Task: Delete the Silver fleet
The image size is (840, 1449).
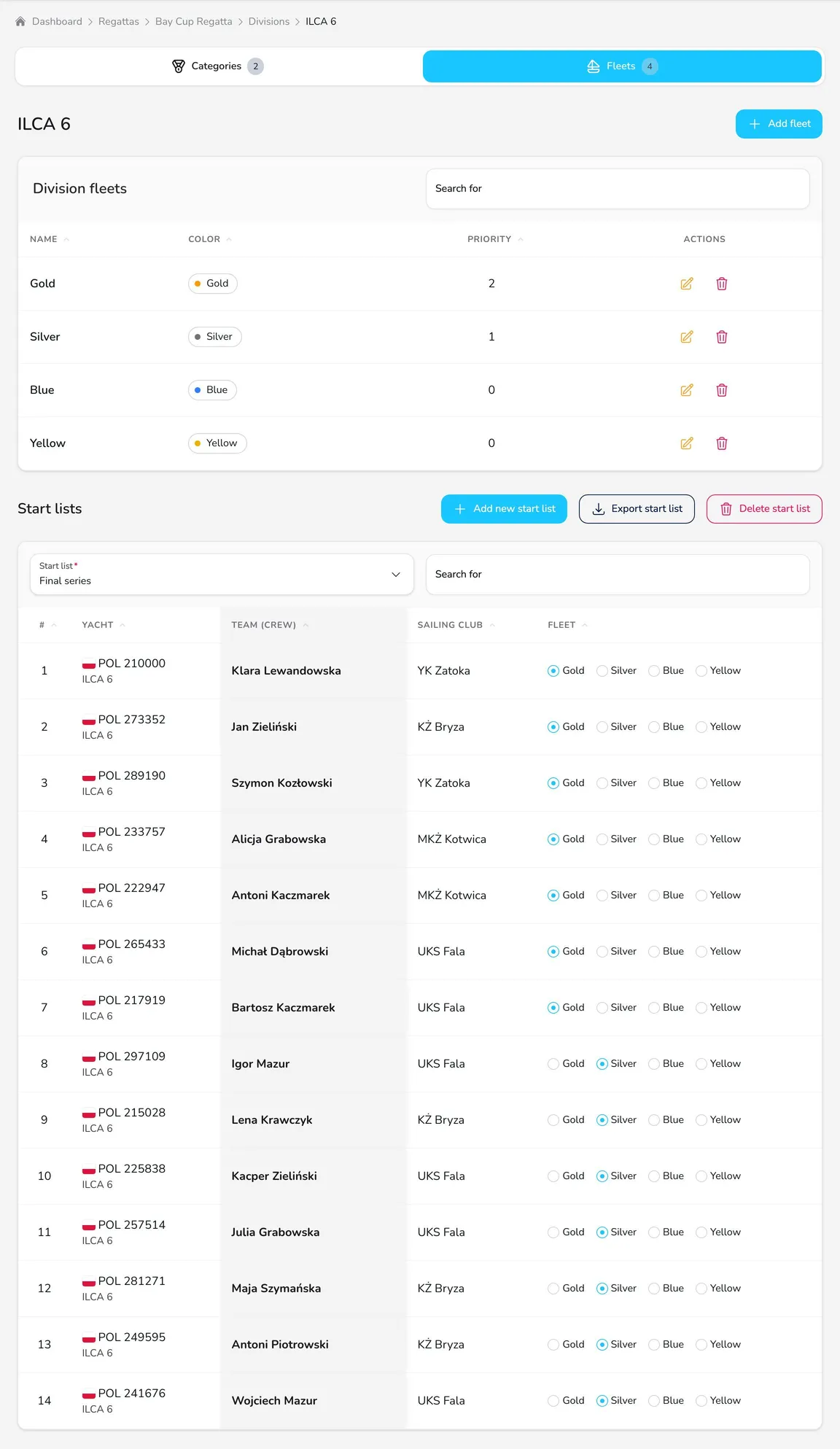Action: [x=722, y=337]
